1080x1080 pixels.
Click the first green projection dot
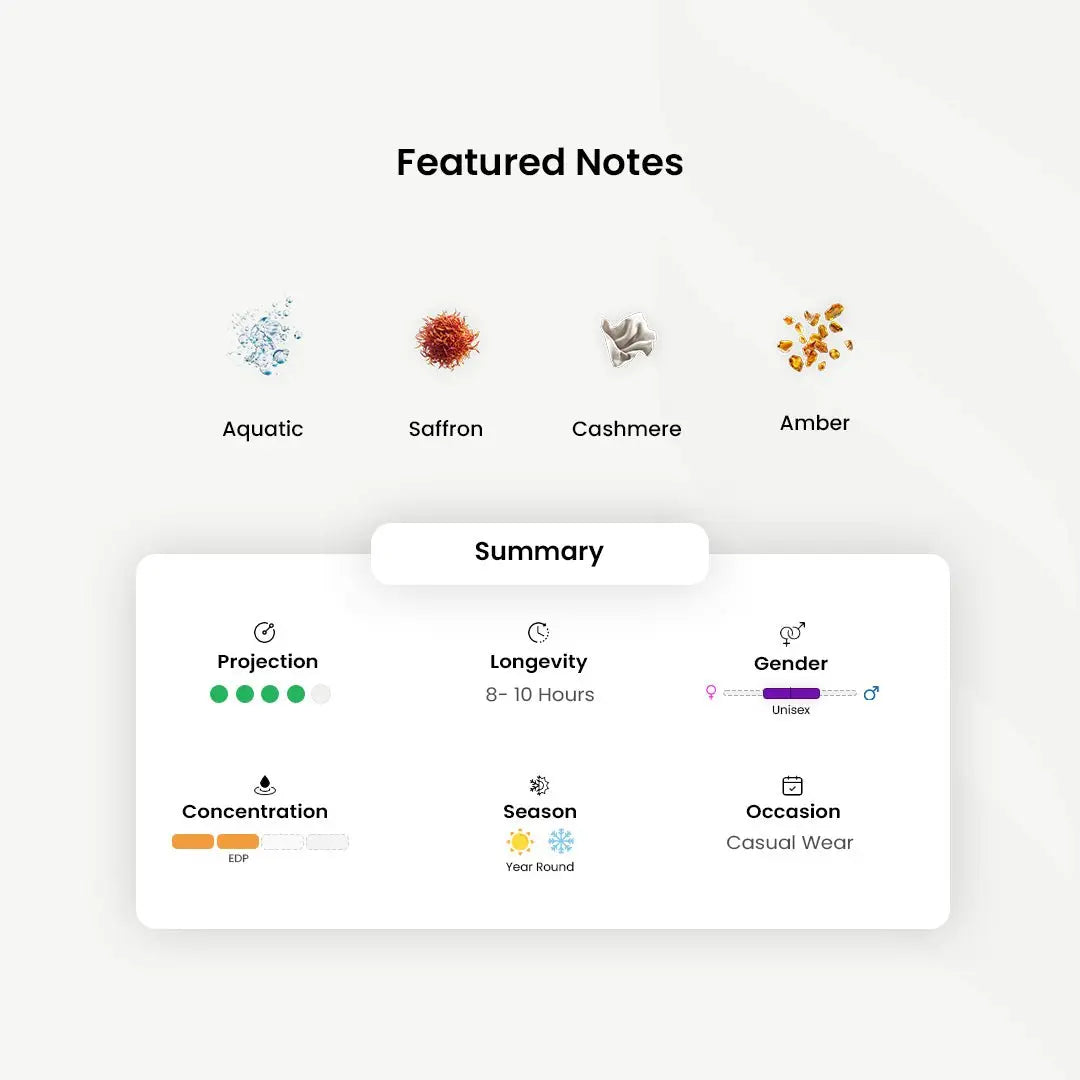pyautogui.click(x=219, y=694)
